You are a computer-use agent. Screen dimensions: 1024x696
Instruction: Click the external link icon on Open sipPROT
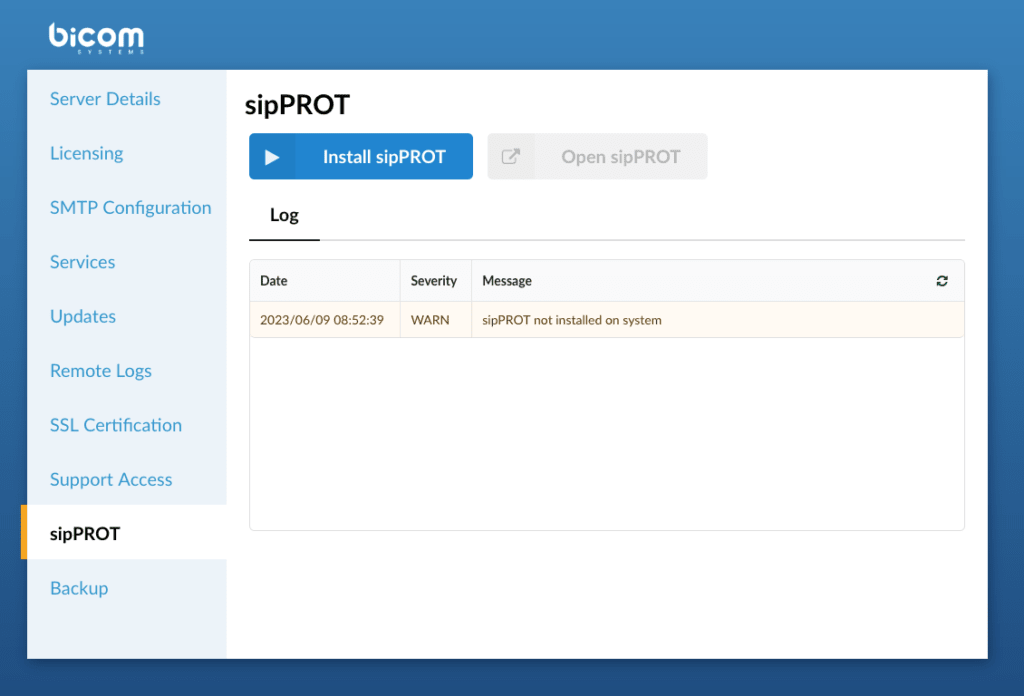click(511, 157)
